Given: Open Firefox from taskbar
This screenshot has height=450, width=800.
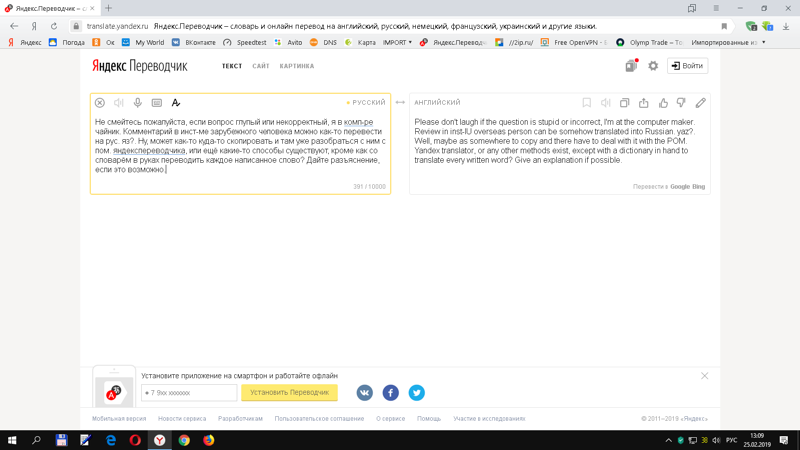Looking at the screenshot, I should tap(209, 440).
